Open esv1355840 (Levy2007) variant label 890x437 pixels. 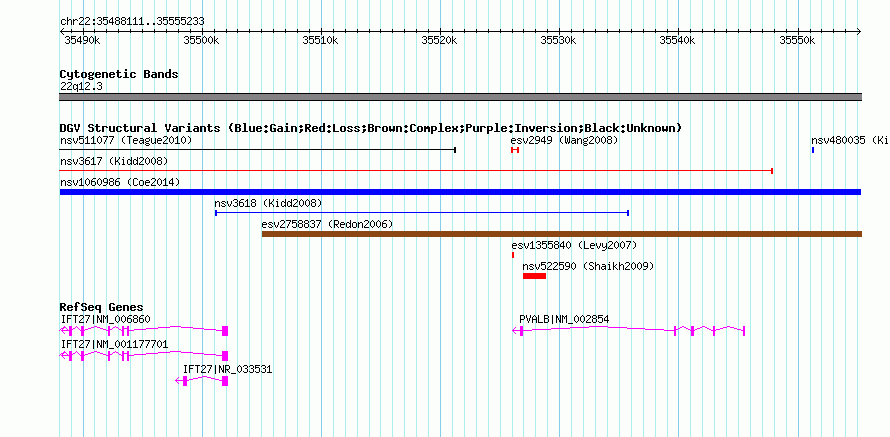click(574, 245)
